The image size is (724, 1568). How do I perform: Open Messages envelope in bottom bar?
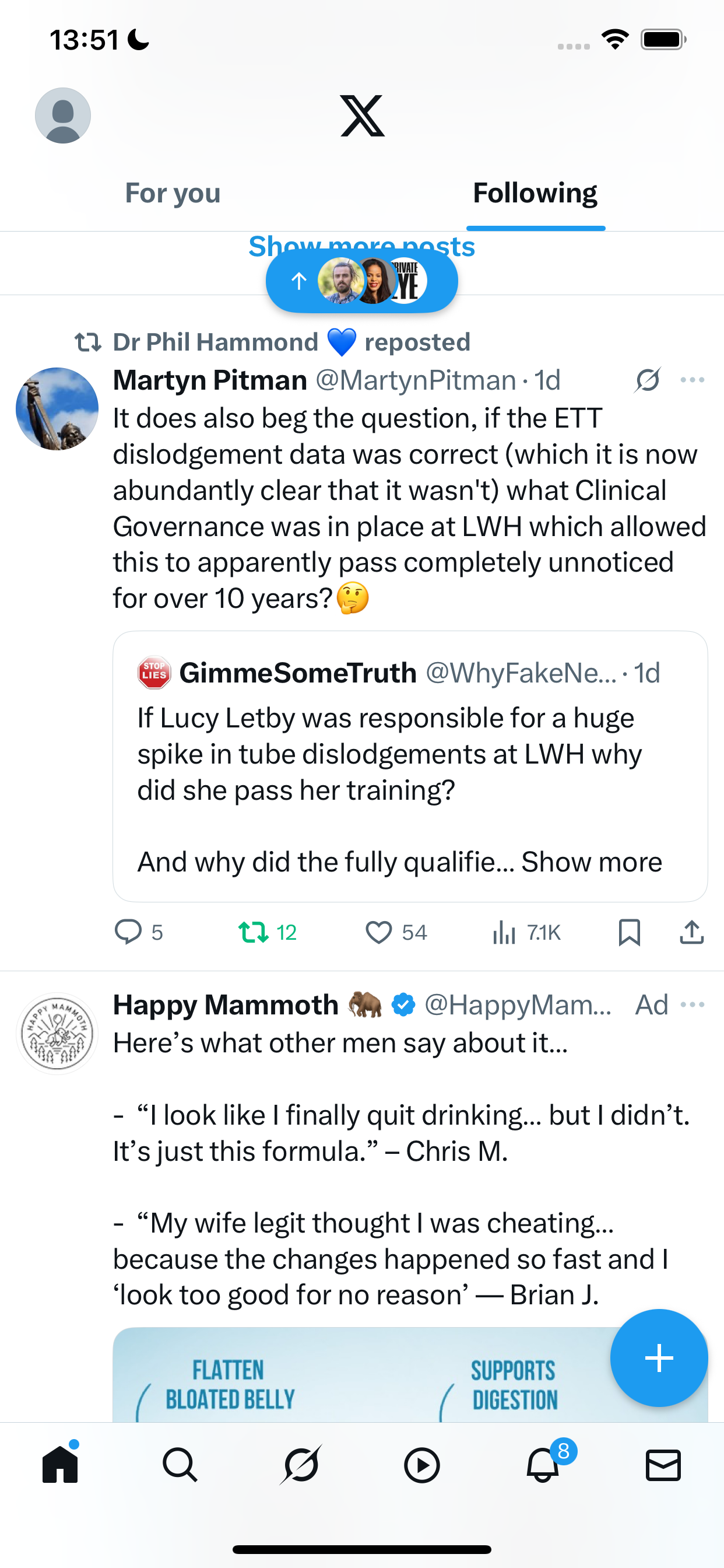coord(663,1465)
